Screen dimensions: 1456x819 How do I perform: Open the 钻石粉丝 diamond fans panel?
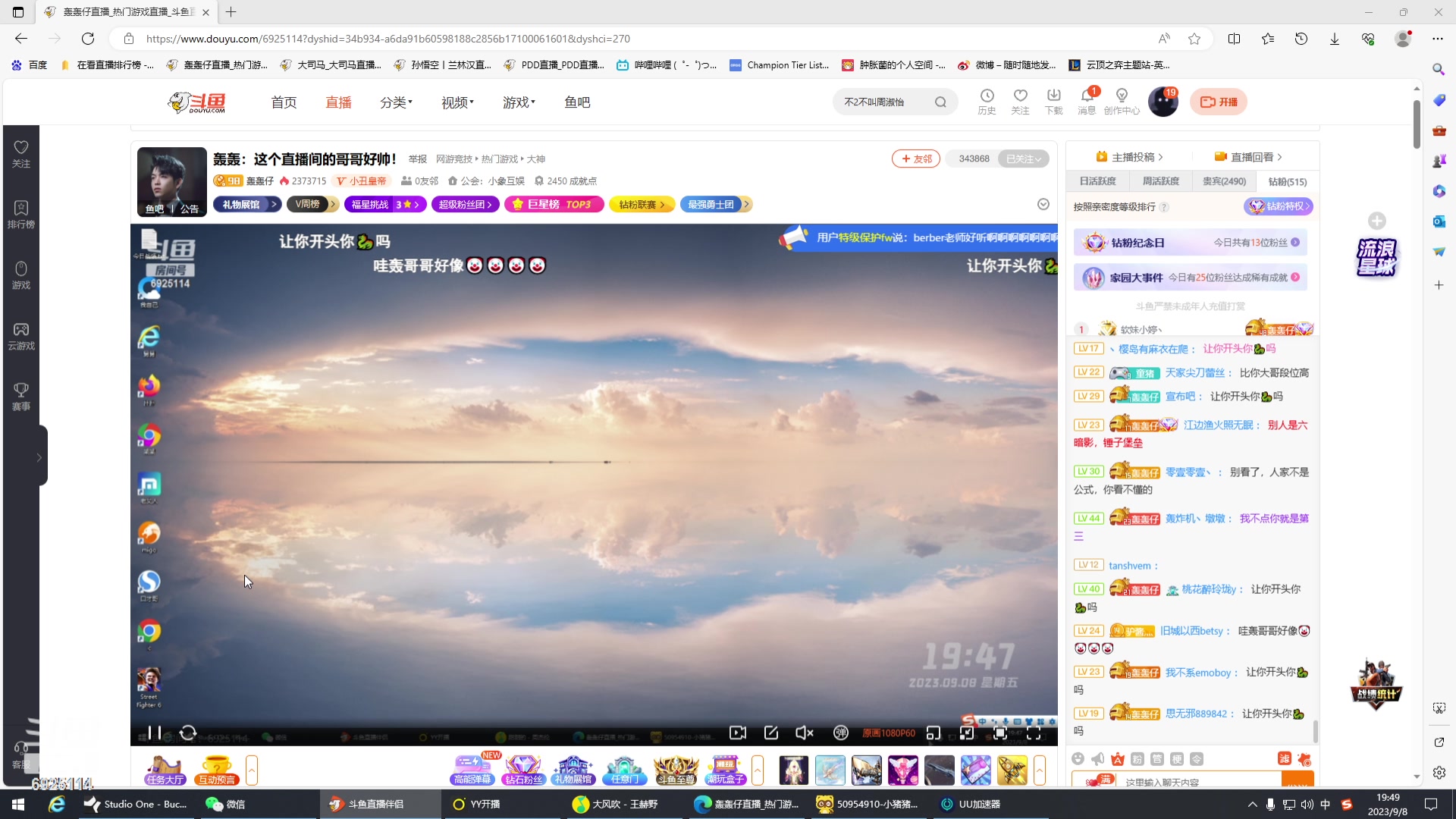(x=523, y=770)
